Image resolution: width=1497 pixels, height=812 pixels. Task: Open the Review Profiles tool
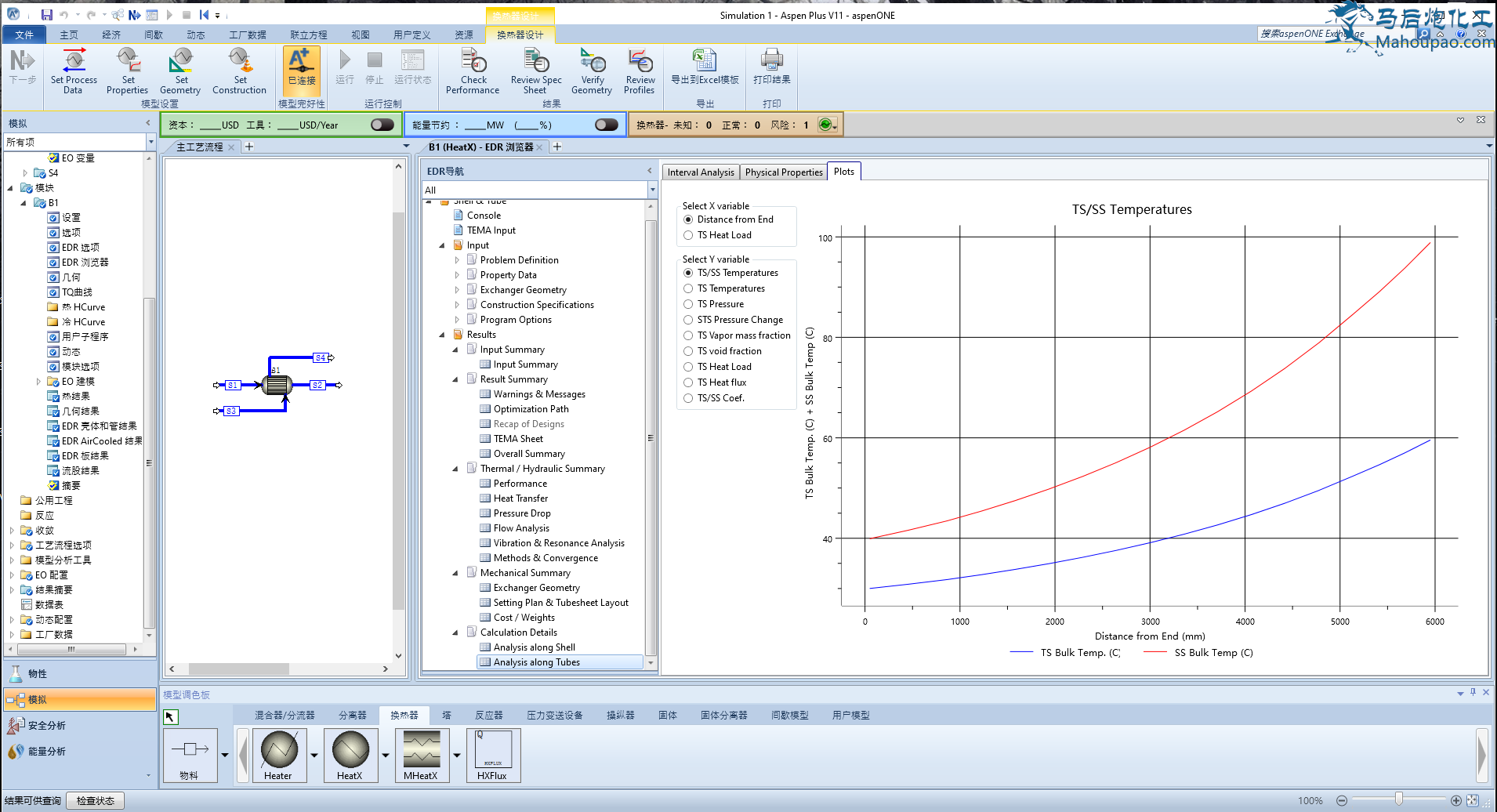640,61
